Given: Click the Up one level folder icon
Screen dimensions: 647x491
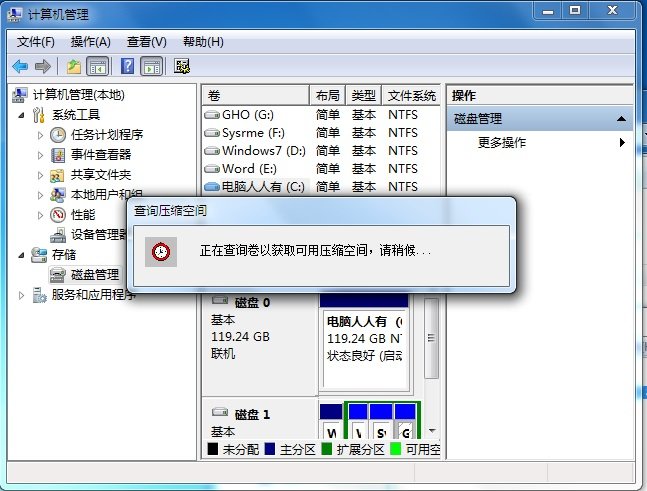Looking at the screenshot, I should coord(74,66).
